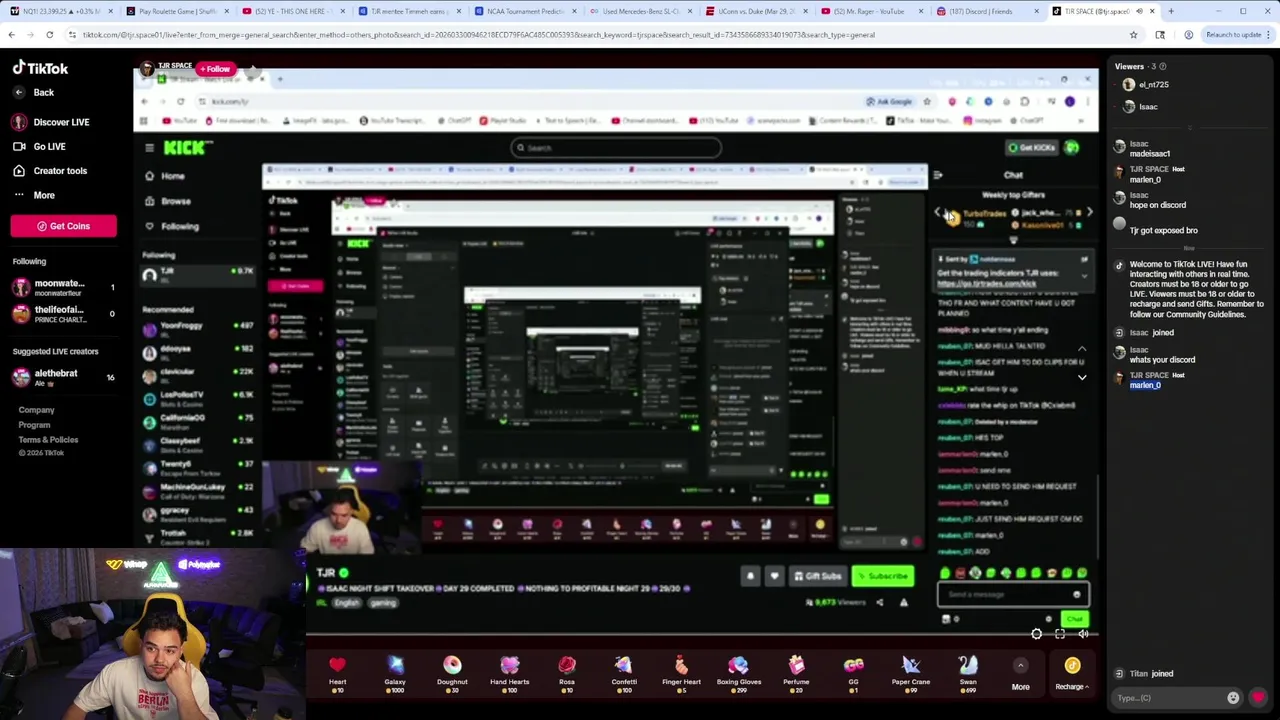Click the green Subscribe button in Kick stream
Screen dimensions: 1280x720
point(882,576)
